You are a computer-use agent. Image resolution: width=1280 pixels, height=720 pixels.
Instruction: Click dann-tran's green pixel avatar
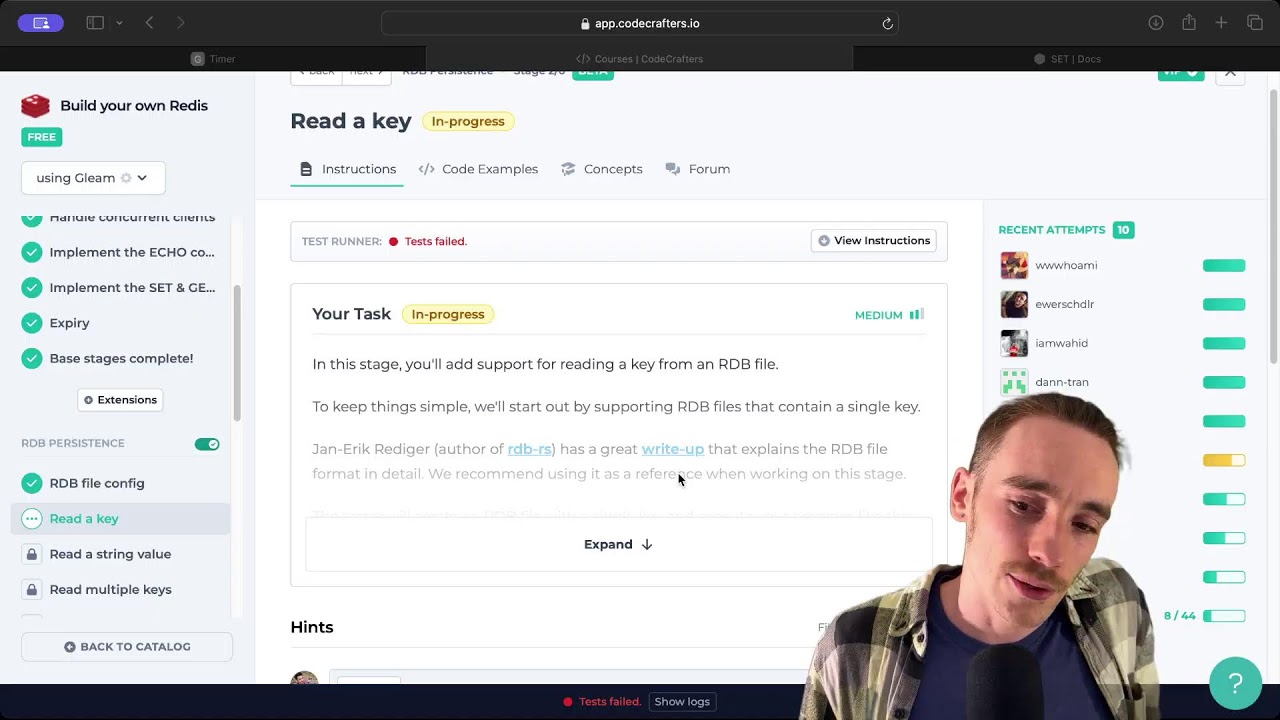point(1014,382)
